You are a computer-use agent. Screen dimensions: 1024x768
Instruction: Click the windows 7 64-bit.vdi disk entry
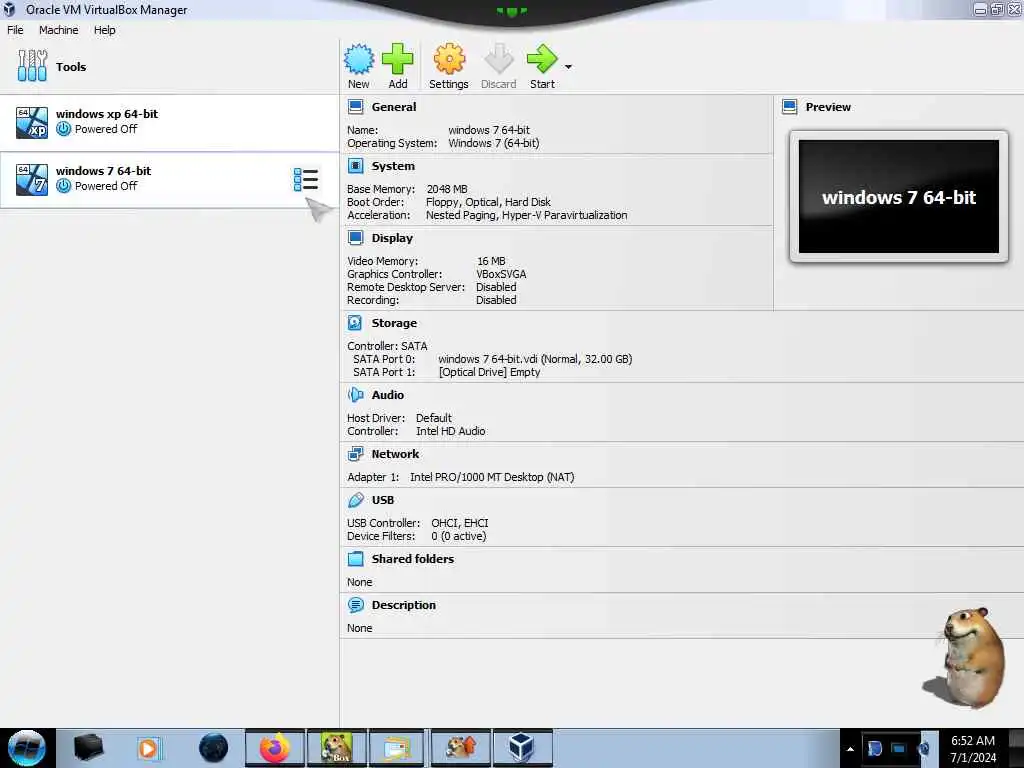[x=535, y=359]
